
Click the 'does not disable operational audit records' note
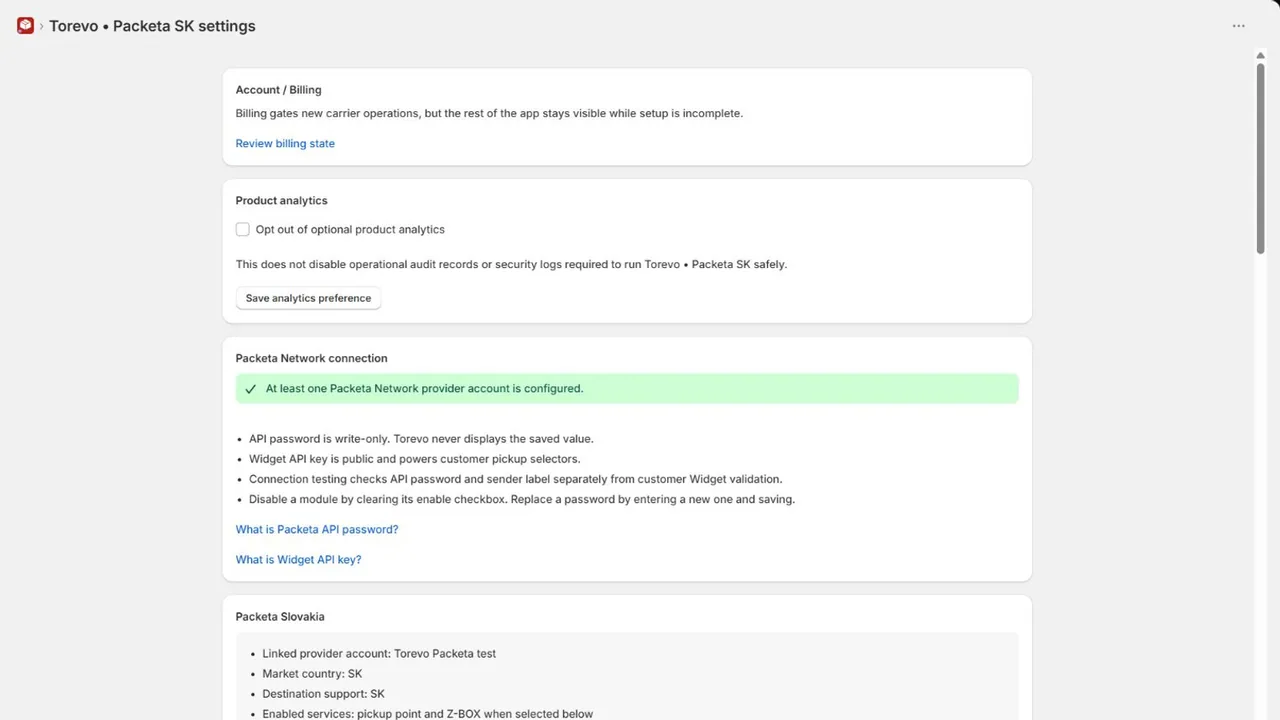click(511, 265)
